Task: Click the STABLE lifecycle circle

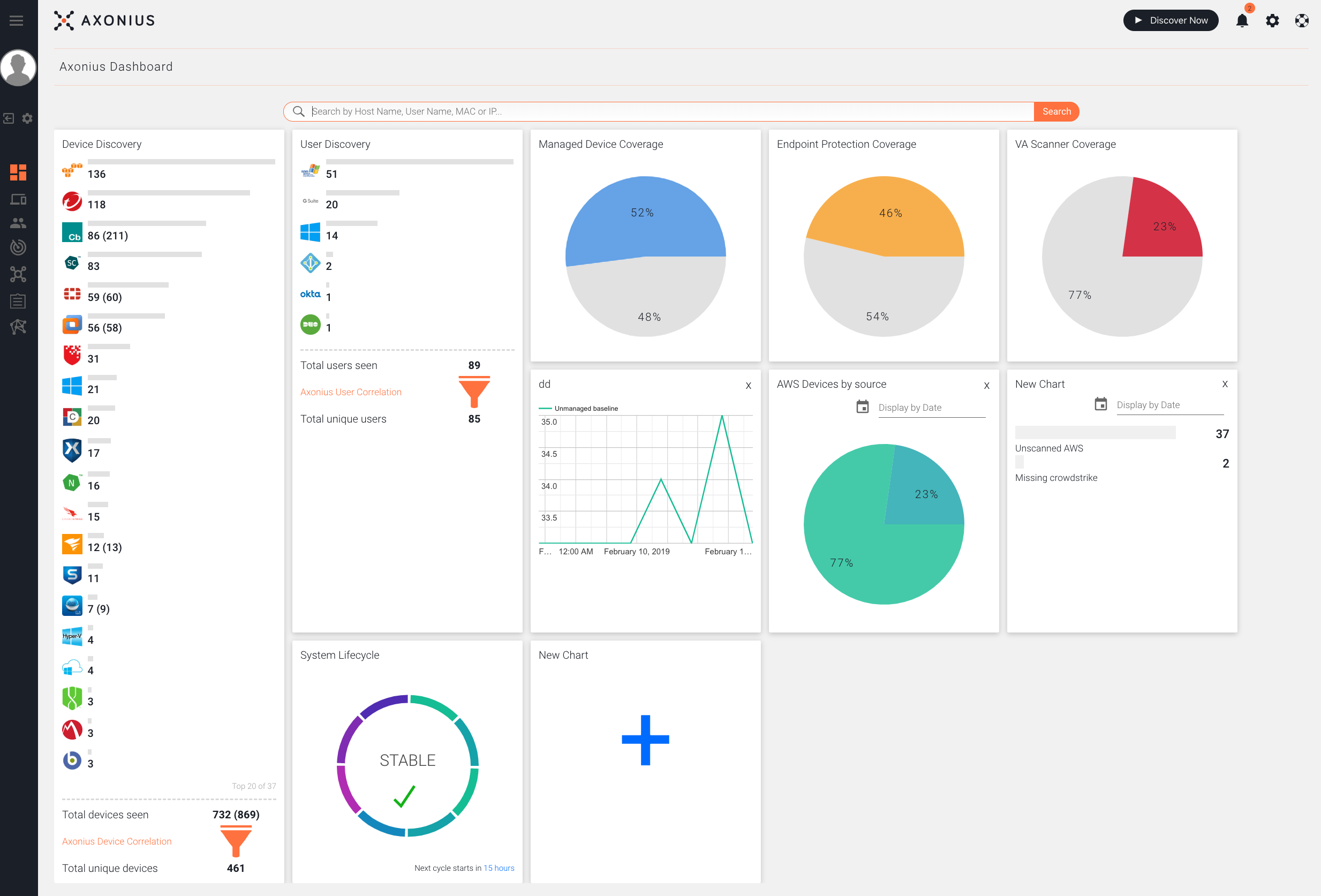Action: click(x=407, y=765)
